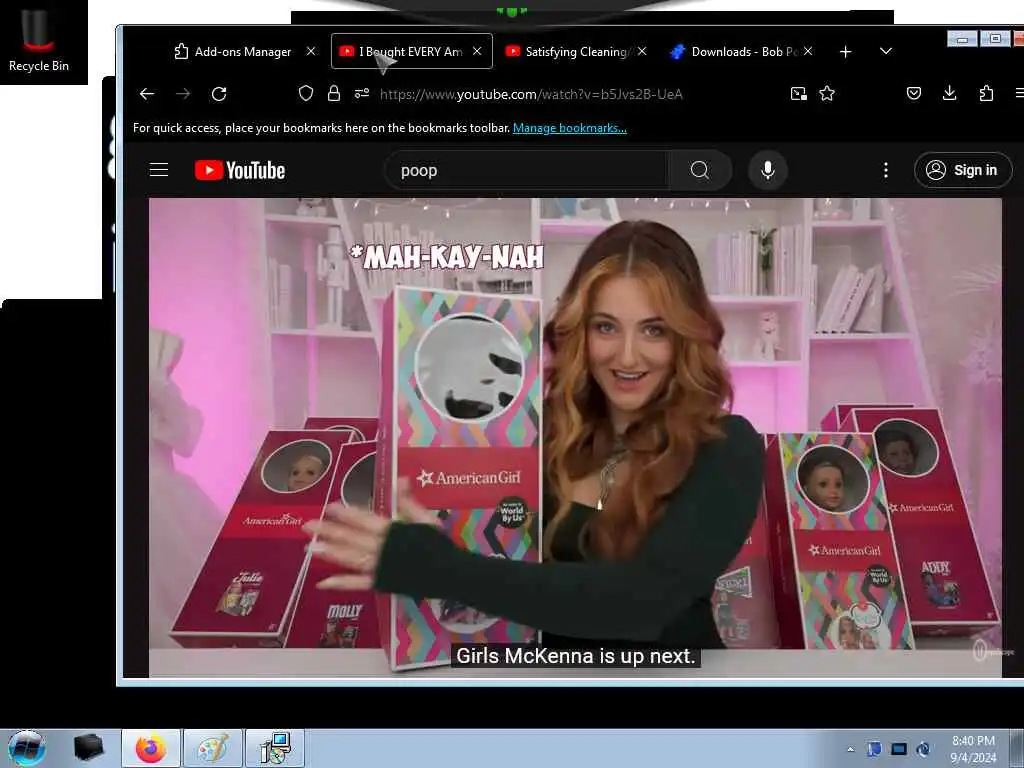Image resolution: width=1024 pixels, height=768 pixels.
Task: Maximize the Firefox window
Action: click(995, 39)
